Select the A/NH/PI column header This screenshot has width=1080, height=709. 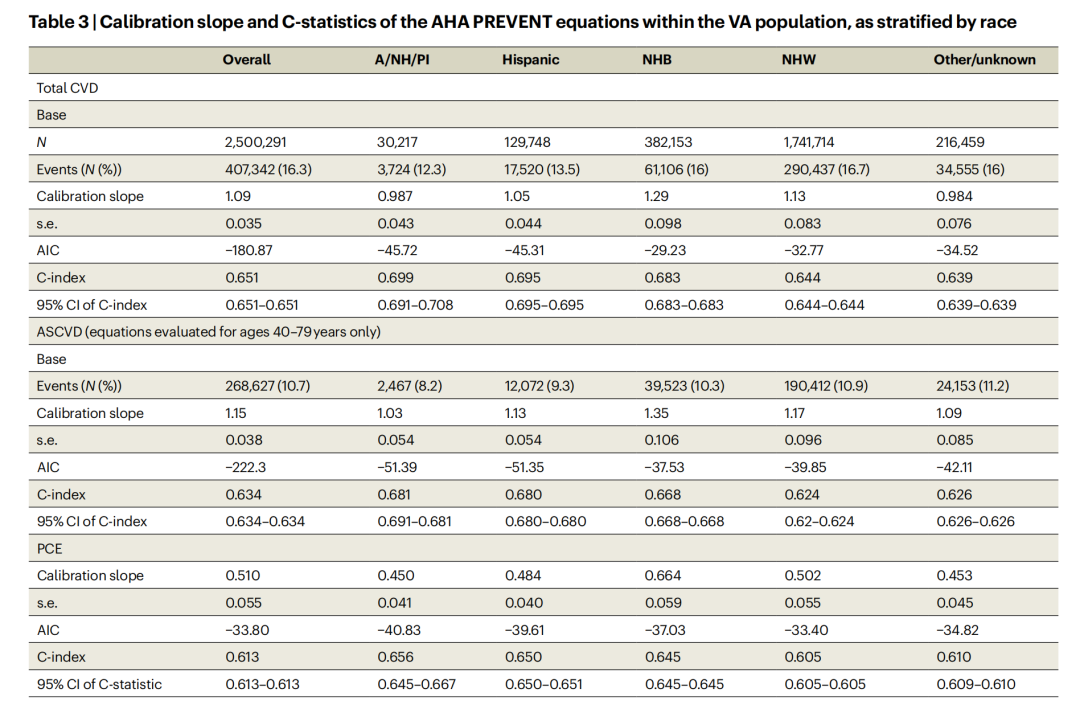pos(400,60)
